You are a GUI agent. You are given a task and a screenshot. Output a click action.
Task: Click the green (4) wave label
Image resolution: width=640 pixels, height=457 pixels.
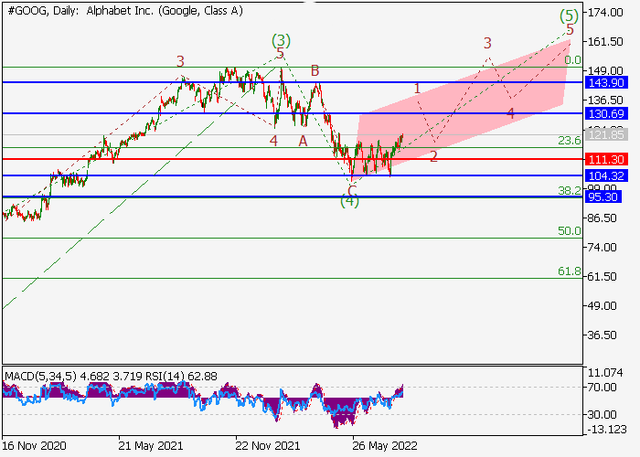click(349, 201)
